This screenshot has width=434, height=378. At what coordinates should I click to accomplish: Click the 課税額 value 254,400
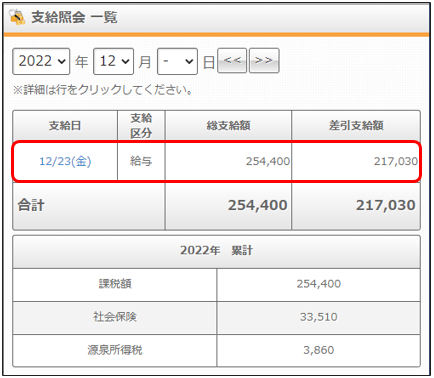[x=319, y=284]
